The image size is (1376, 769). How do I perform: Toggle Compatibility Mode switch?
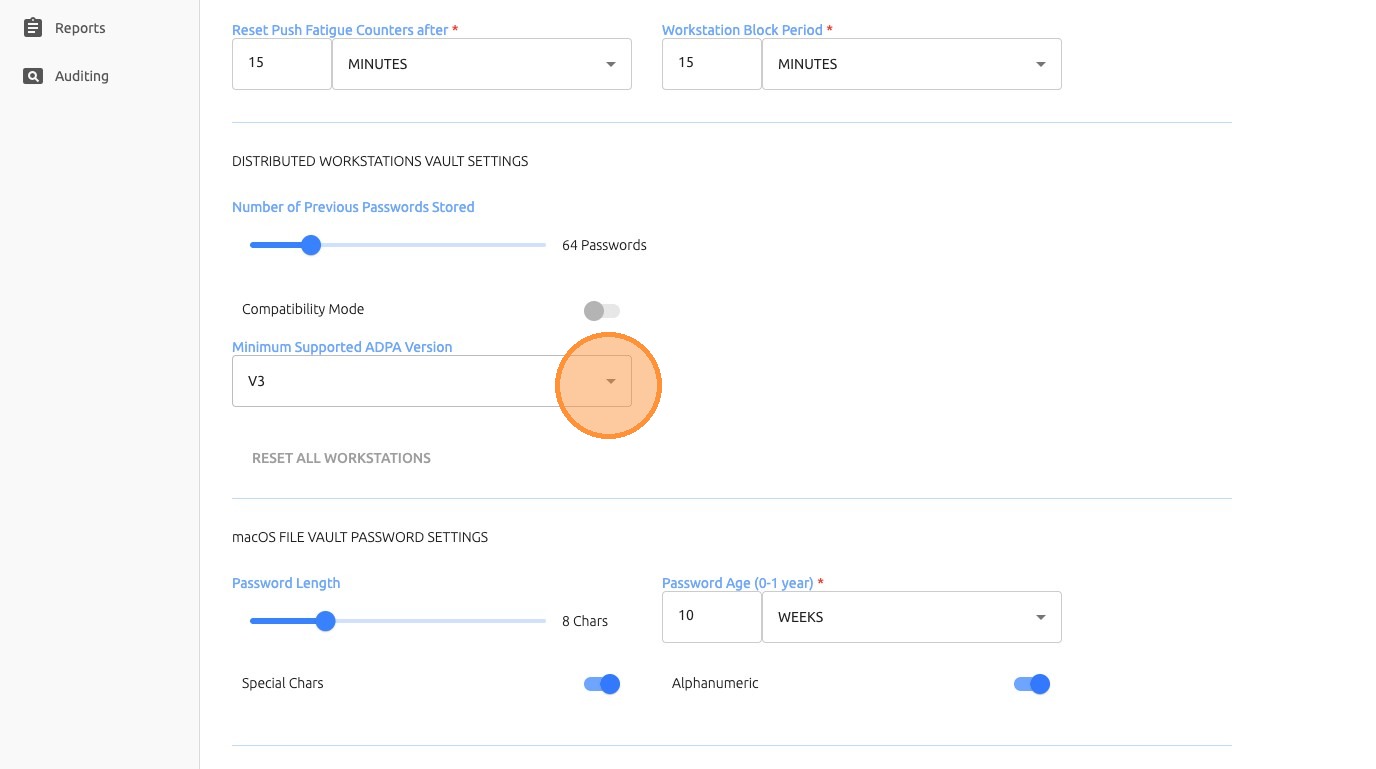coord(602,311)
